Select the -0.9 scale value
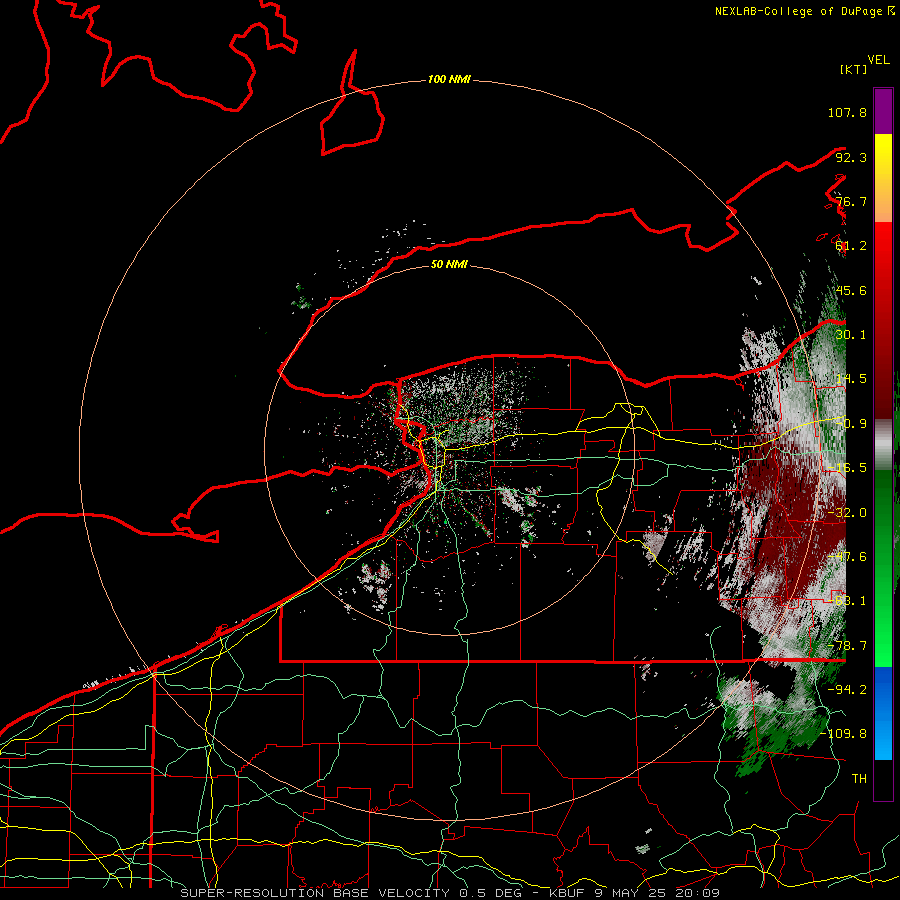The image size is (900, 900). click(851, 424)
